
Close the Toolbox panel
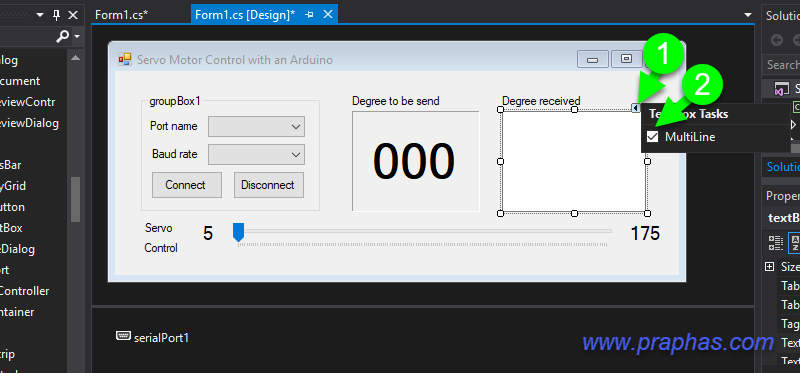(73, 15)
